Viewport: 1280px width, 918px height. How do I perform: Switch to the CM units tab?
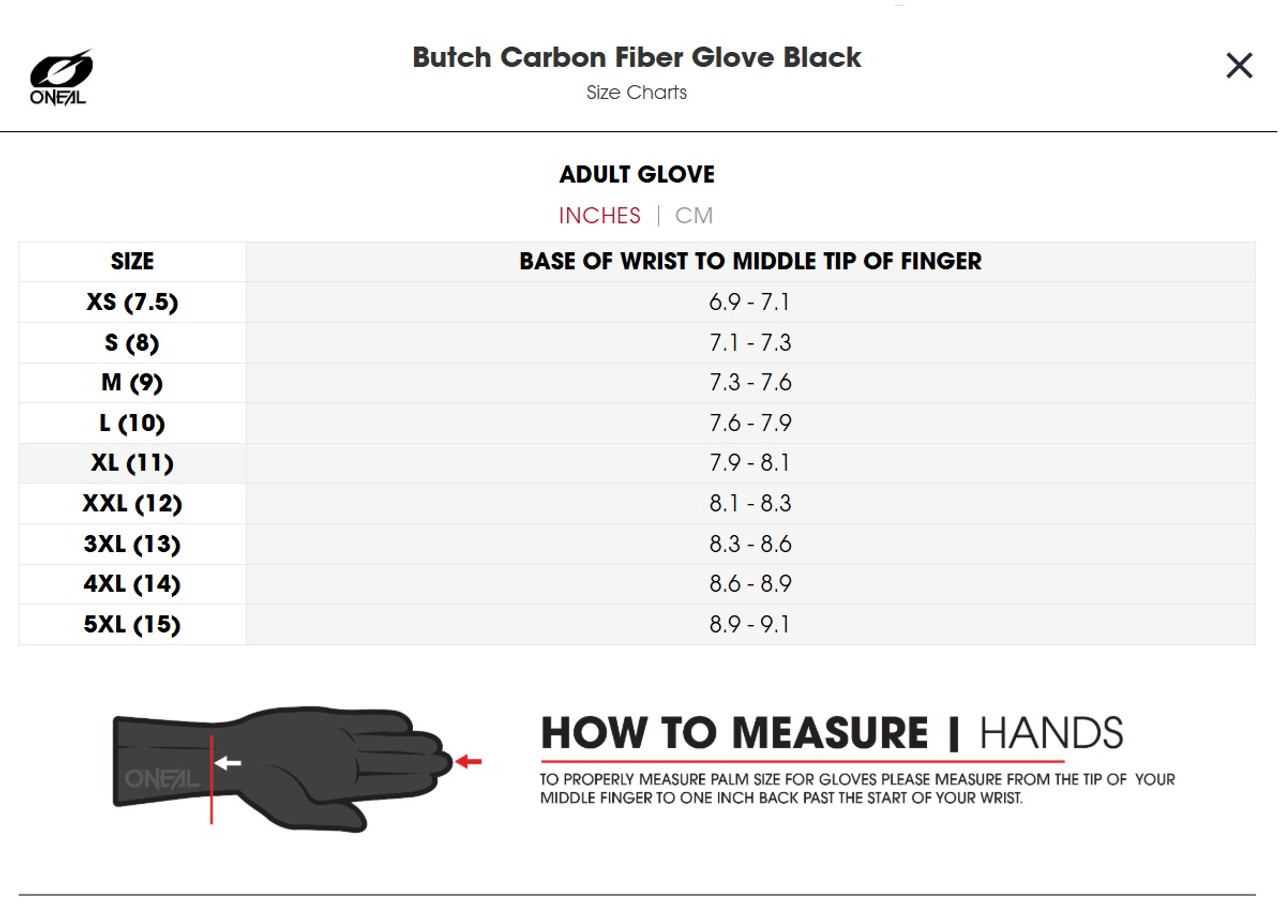pos(694,216)
